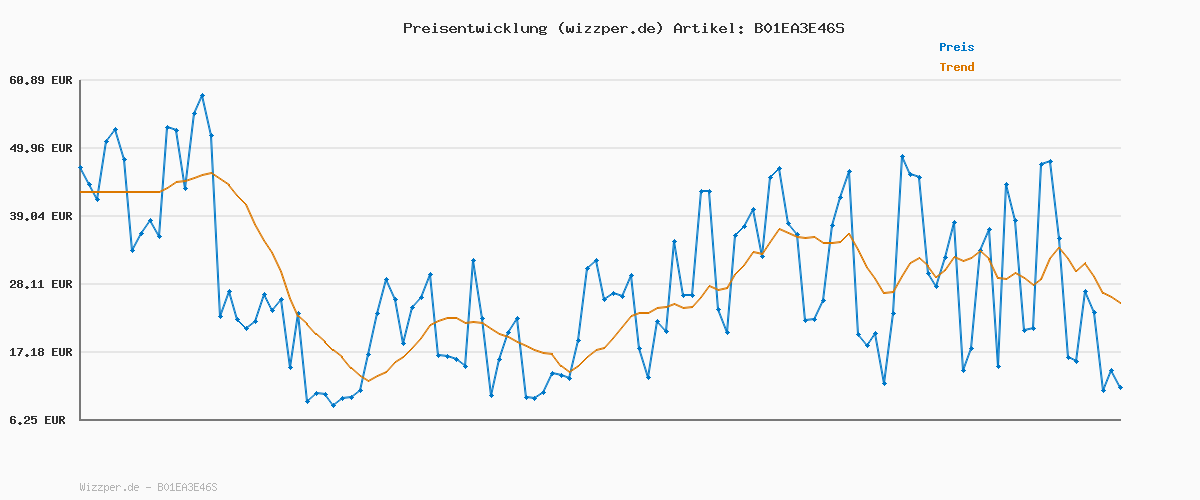1200x500 pixels.
Task: Click the highest peak of the blue price line
Action: 202,95
